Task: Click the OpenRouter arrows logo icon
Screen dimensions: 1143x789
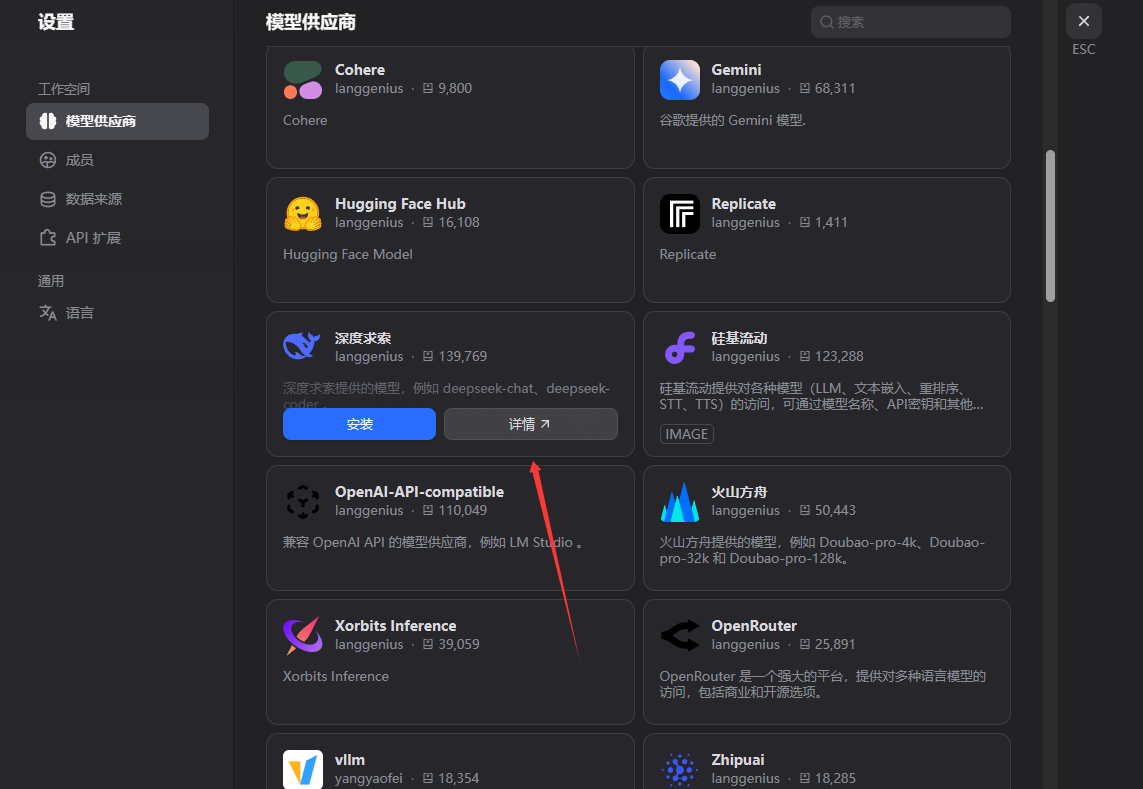Action: (x=680, y=636)
